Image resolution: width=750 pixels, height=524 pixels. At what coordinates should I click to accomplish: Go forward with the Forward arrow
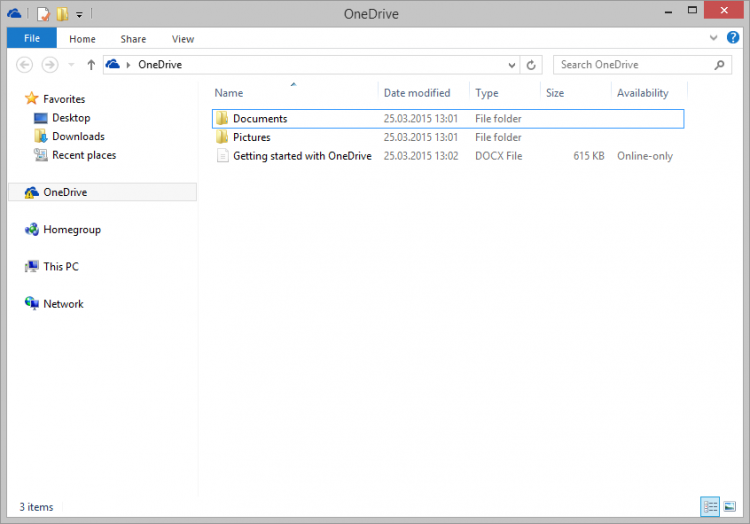pyautogui.click(x=50, y=65)
